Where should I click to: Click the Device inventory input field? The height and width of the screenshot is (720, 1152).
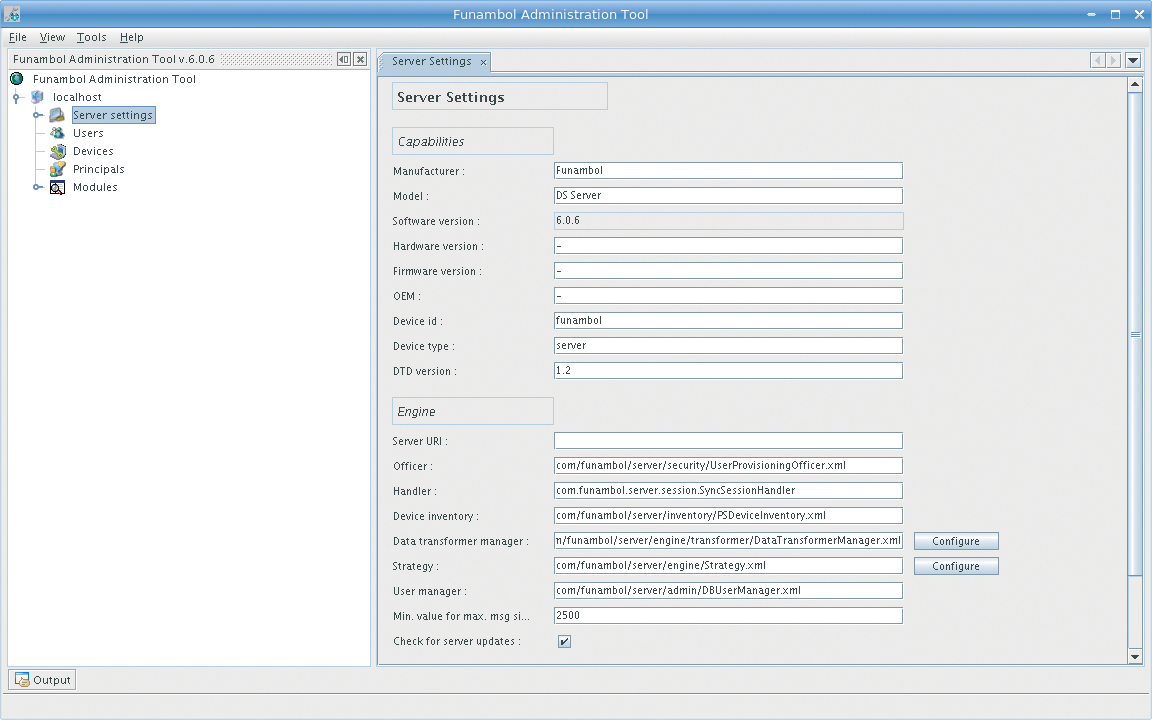(728, 516)
